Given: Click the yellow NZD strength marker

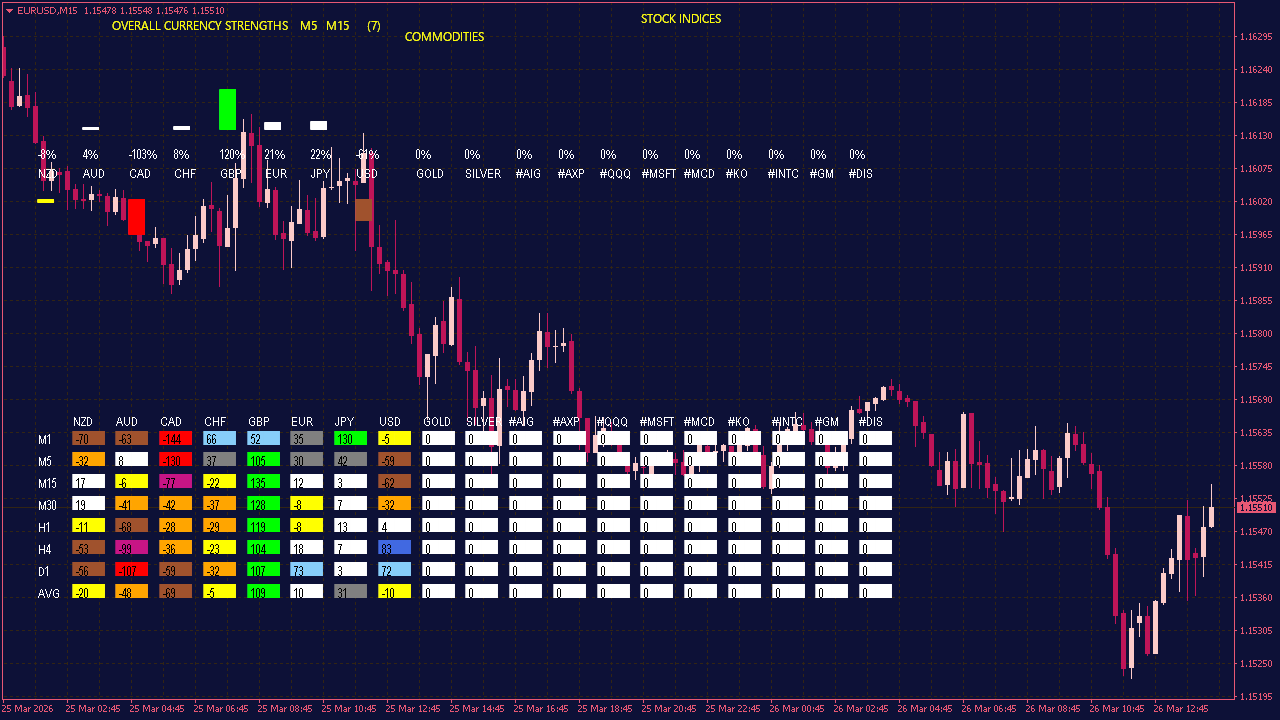Looking at the screenshot, I should [46, 200].
